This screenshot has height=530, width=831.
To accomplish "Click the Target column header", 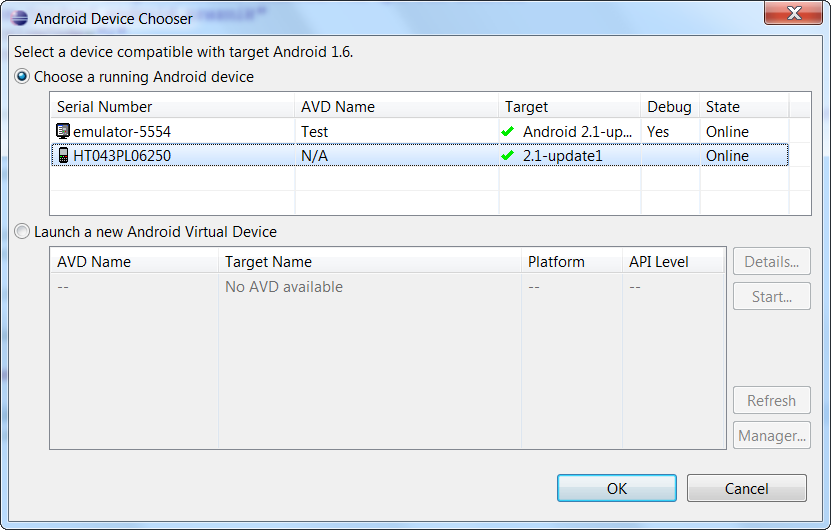I will point(526,107).
